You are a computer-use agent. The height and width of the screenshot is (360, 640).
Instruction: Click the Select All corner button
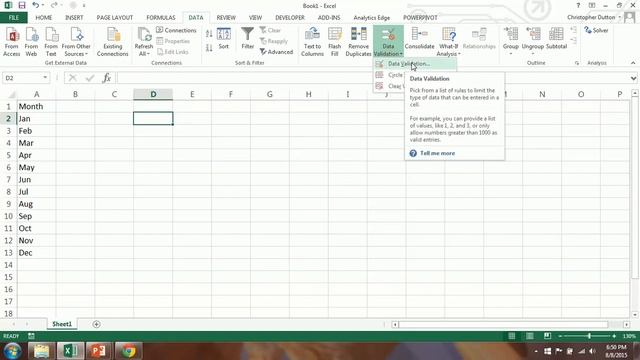(8, 94)
